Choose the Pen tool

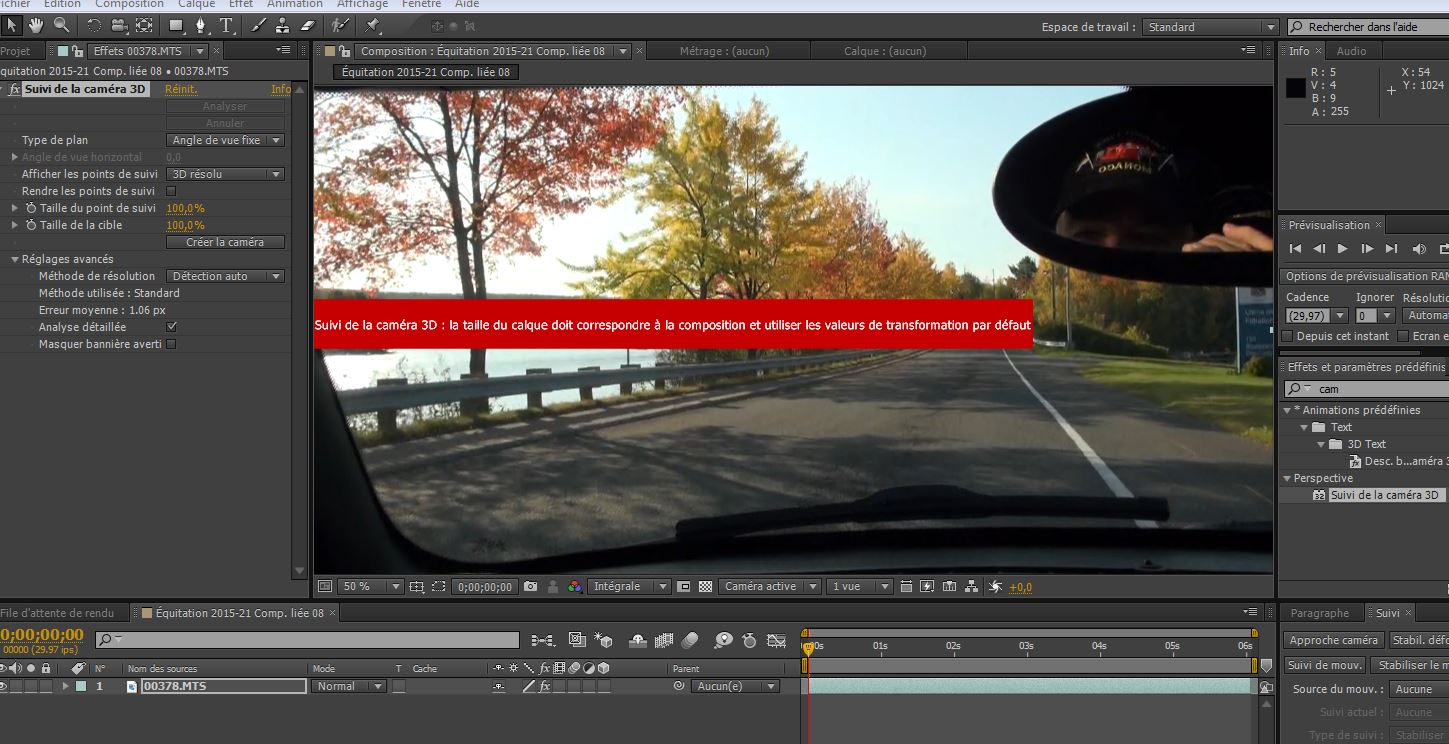click(201, 25)
